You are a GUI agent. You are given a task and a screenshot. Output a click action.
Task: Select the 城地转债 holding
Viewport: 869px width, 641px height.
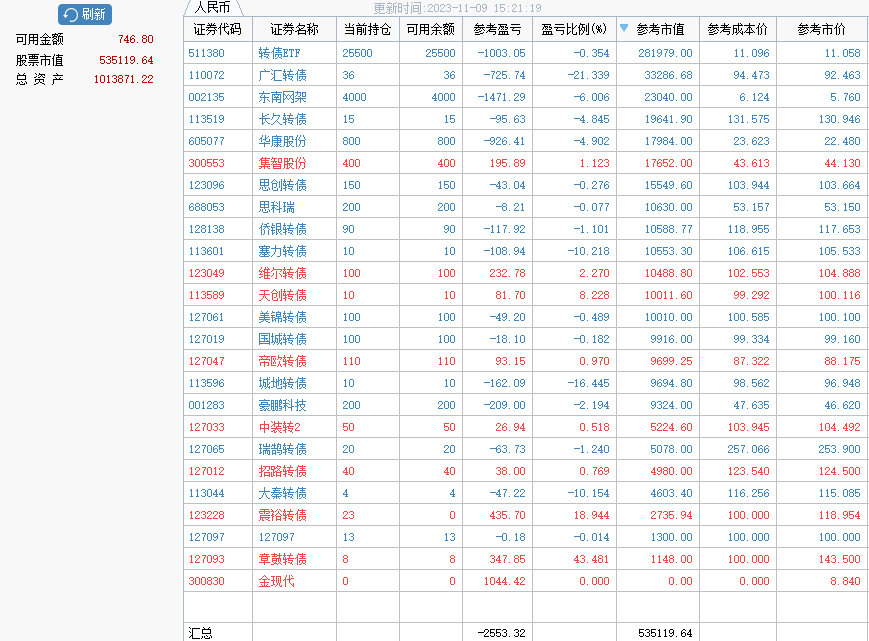point(283,383)
